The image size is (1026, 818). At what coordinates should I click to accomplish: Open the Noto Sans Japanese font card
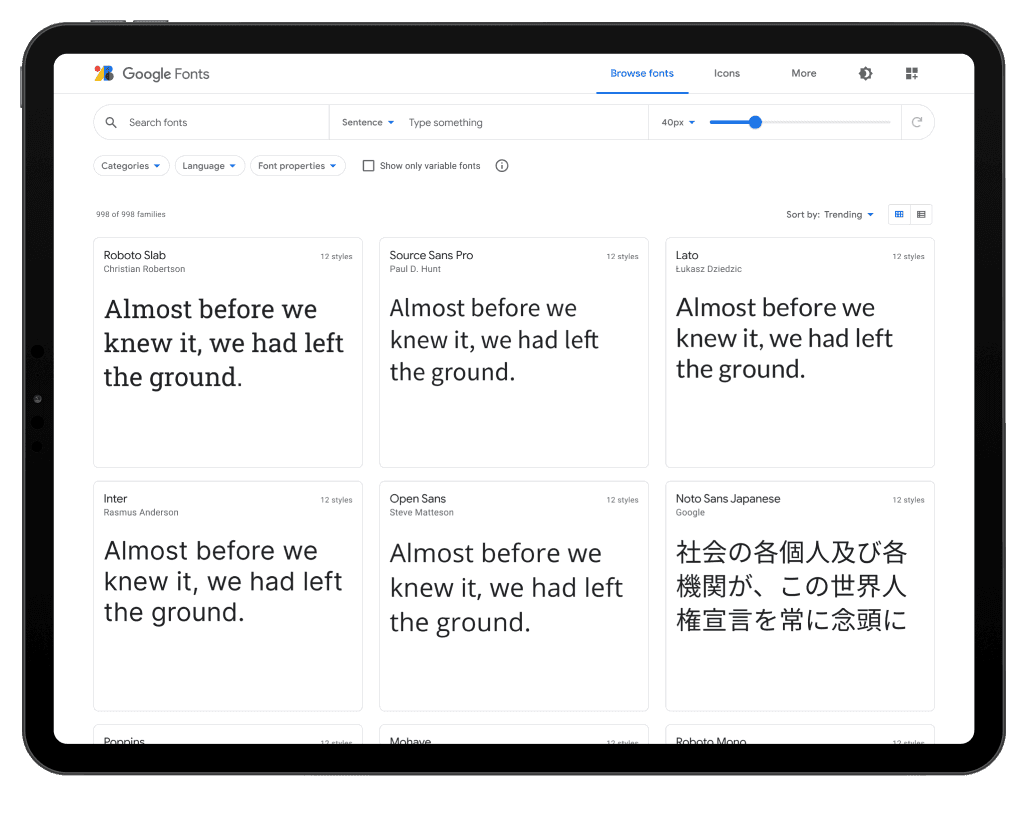point(800,596)
